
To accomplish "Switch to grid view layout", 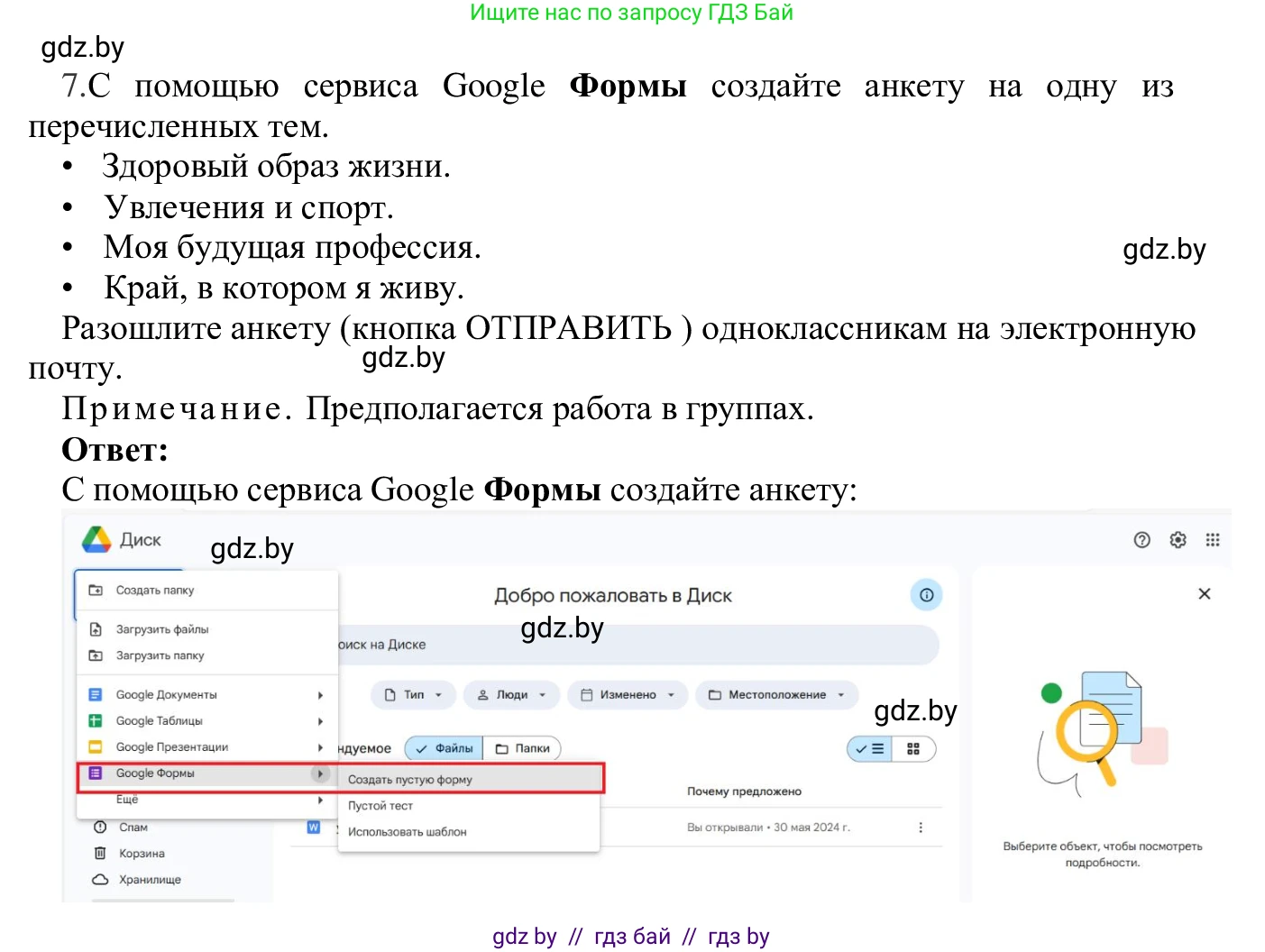I will click(913, 748).
